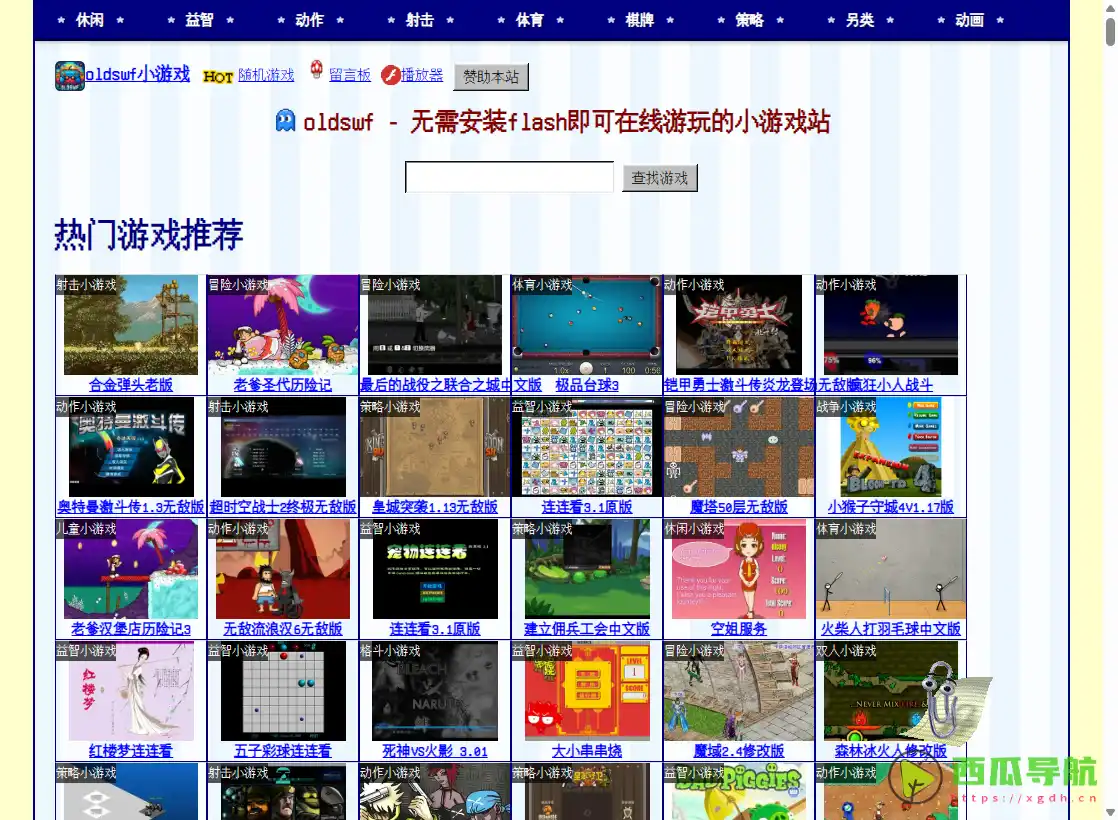
Task: Click the billiards thumbnail for 极品台球3
Action: click(586, 324)
